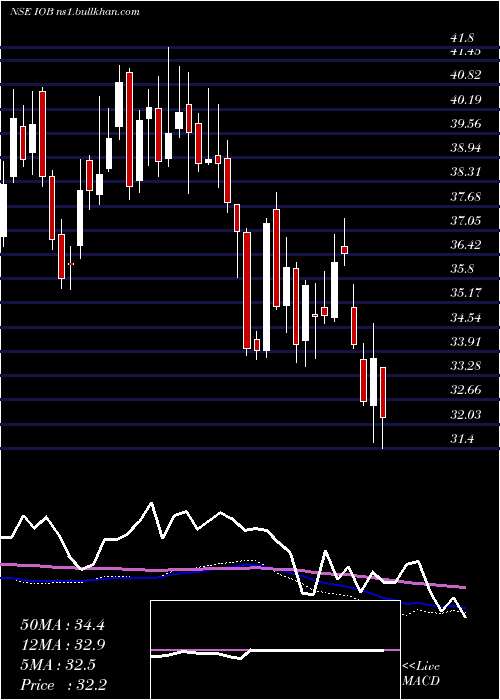
Task: Click the 33.28 price axis label
Action: 466,366
